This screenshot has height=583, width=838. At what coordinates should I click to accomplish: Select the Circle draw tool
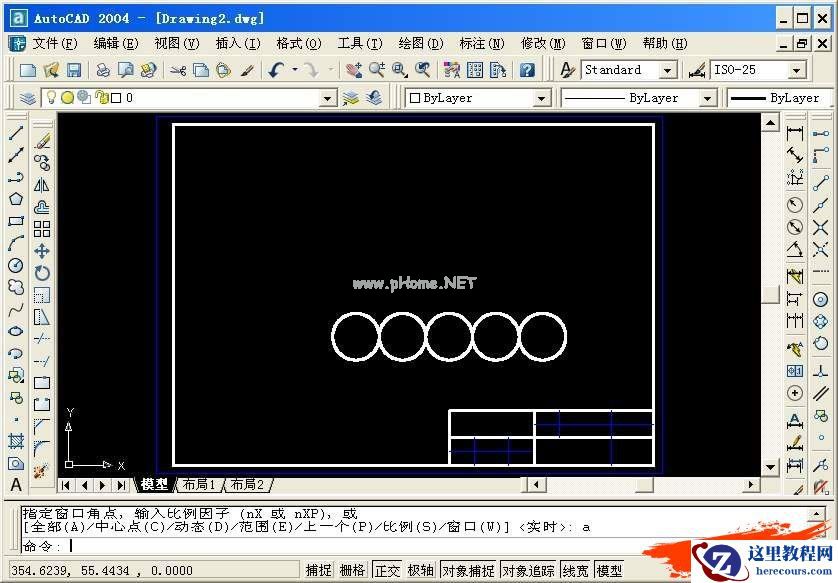16,266
